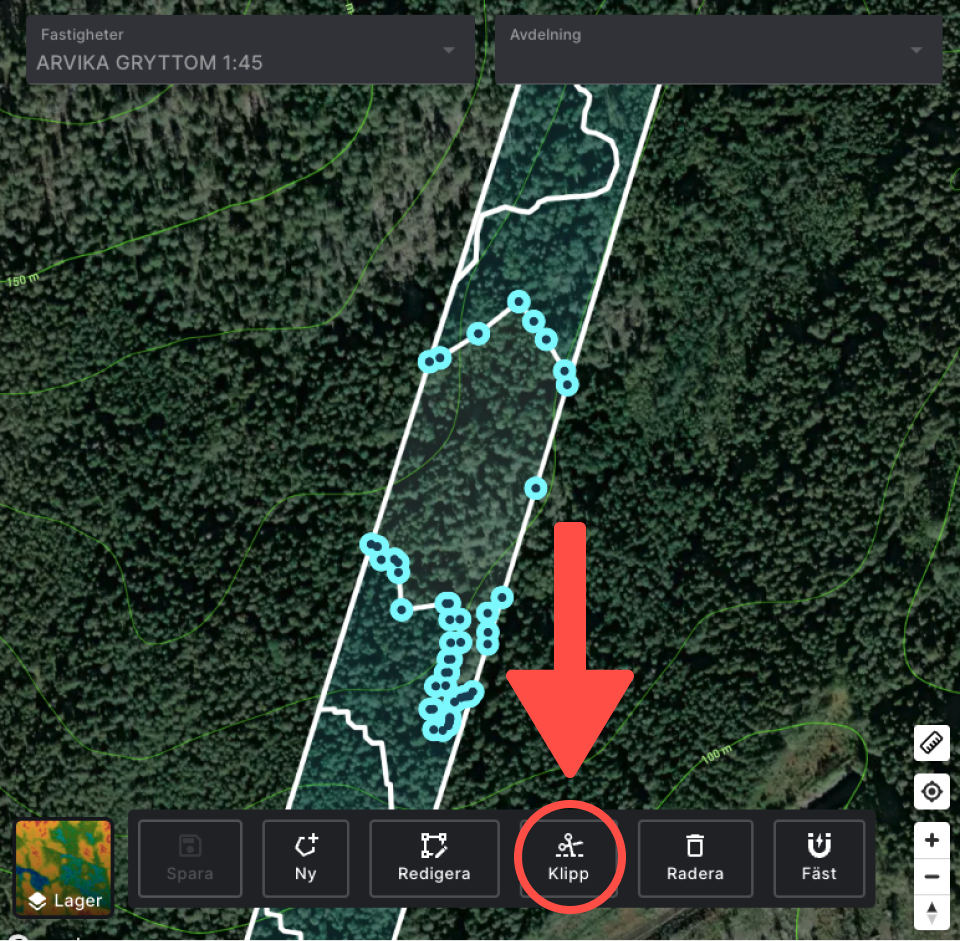The height and width of the screenshot is (941, 960).
Task: Zoom in with the plus button
Action: 931,840
